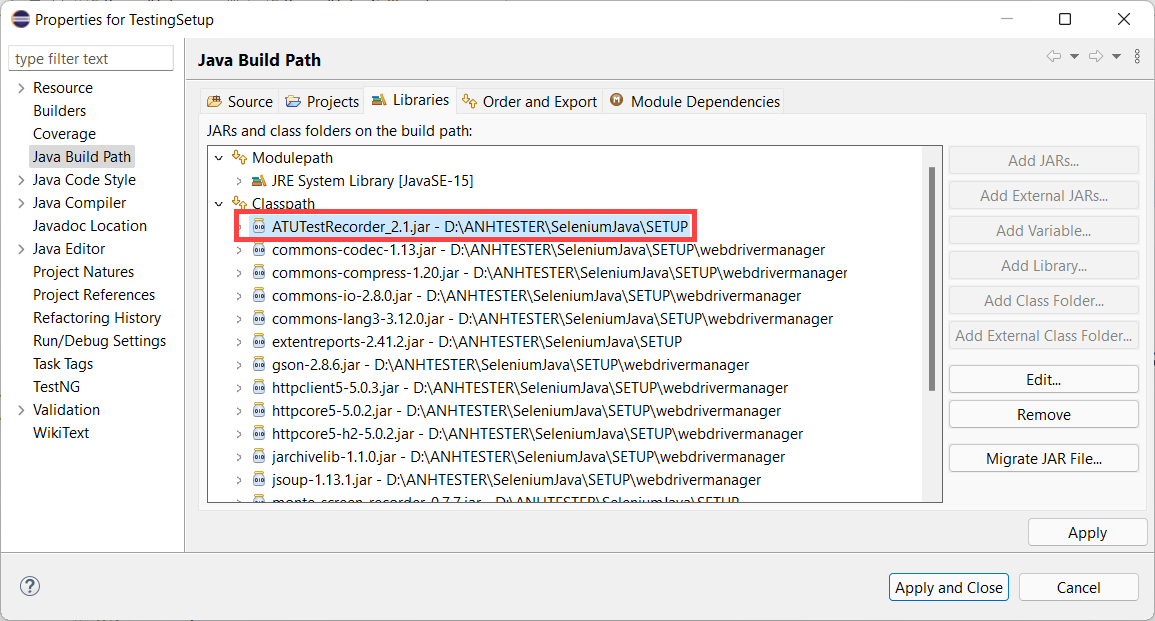The height and width of the screenshot is (621, 1155).
Task: Open forward history dropdown arrow
Action: [x=1117, y=56]
